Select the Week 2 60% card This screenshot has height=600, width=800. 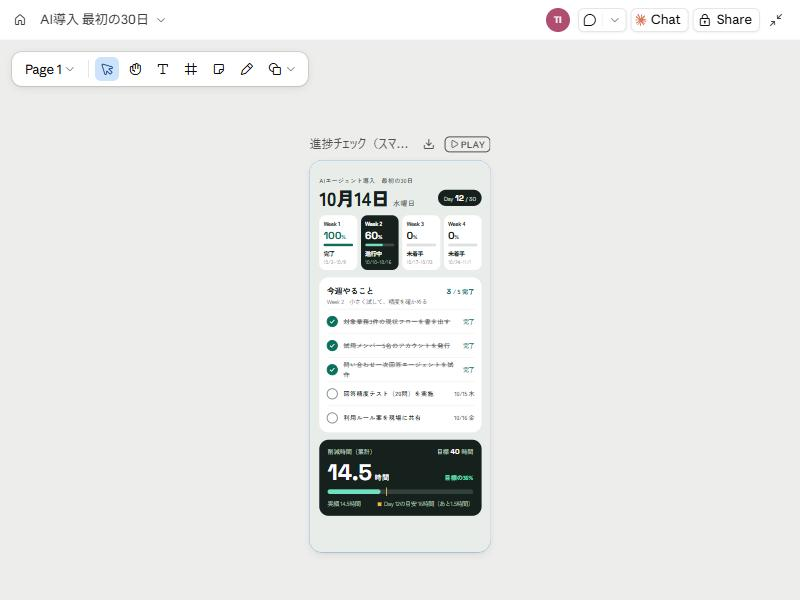[380, 242]
